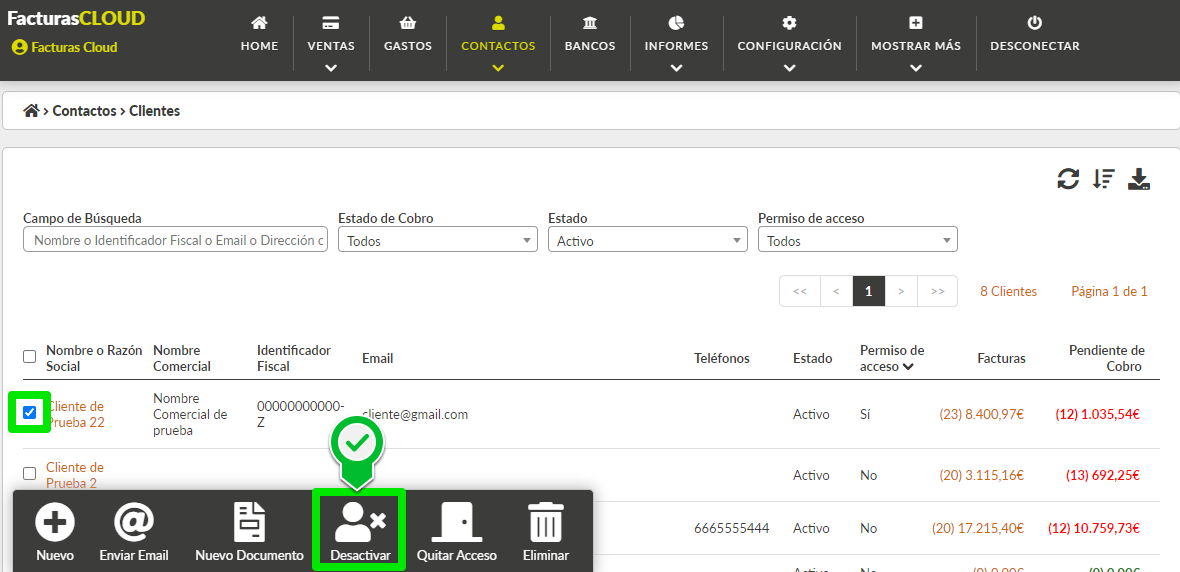The height and width of the screenshot is (572, 1180).
Task: Click the (20) 3.115,16€ invoices amount
Action: tap(982, 476)
